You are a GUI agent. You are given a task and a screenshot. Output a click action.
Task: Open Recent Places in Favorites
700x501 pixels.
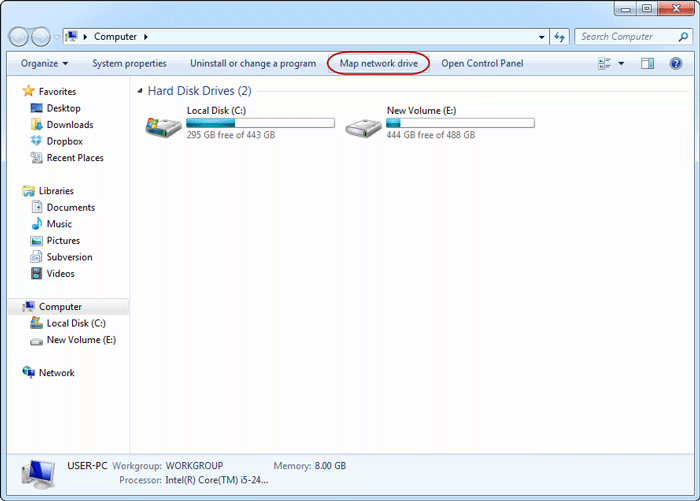(75, 158)
